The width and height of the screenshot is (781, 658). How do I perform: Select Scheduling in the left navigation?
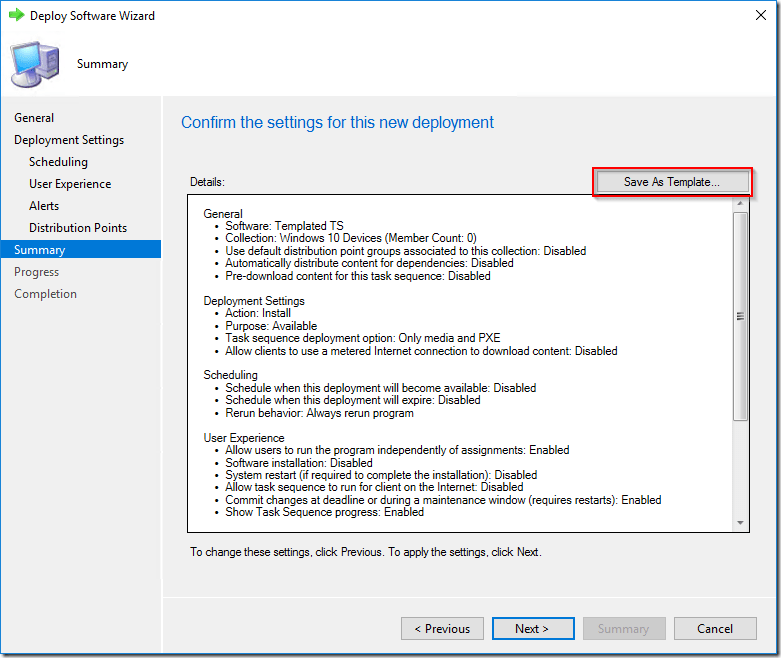pyautogui.click(x=58, y=162)
